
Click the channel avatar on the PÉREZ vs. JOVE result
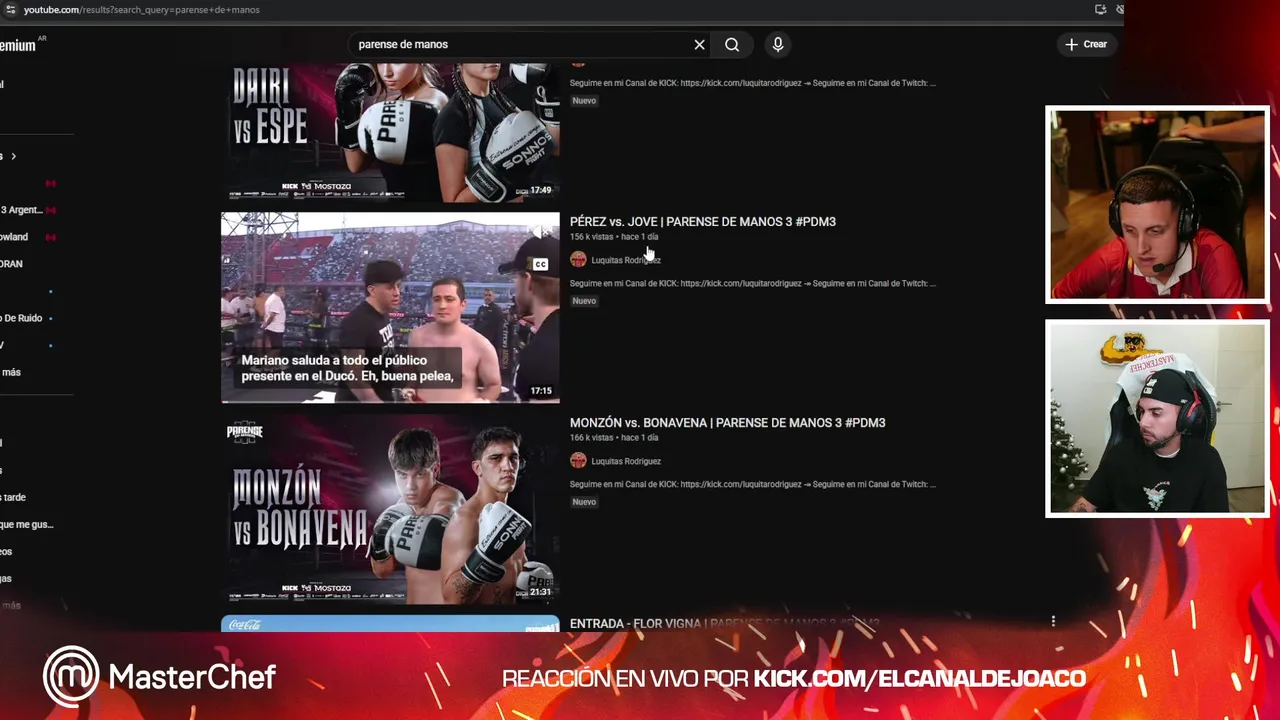point(578,260)
